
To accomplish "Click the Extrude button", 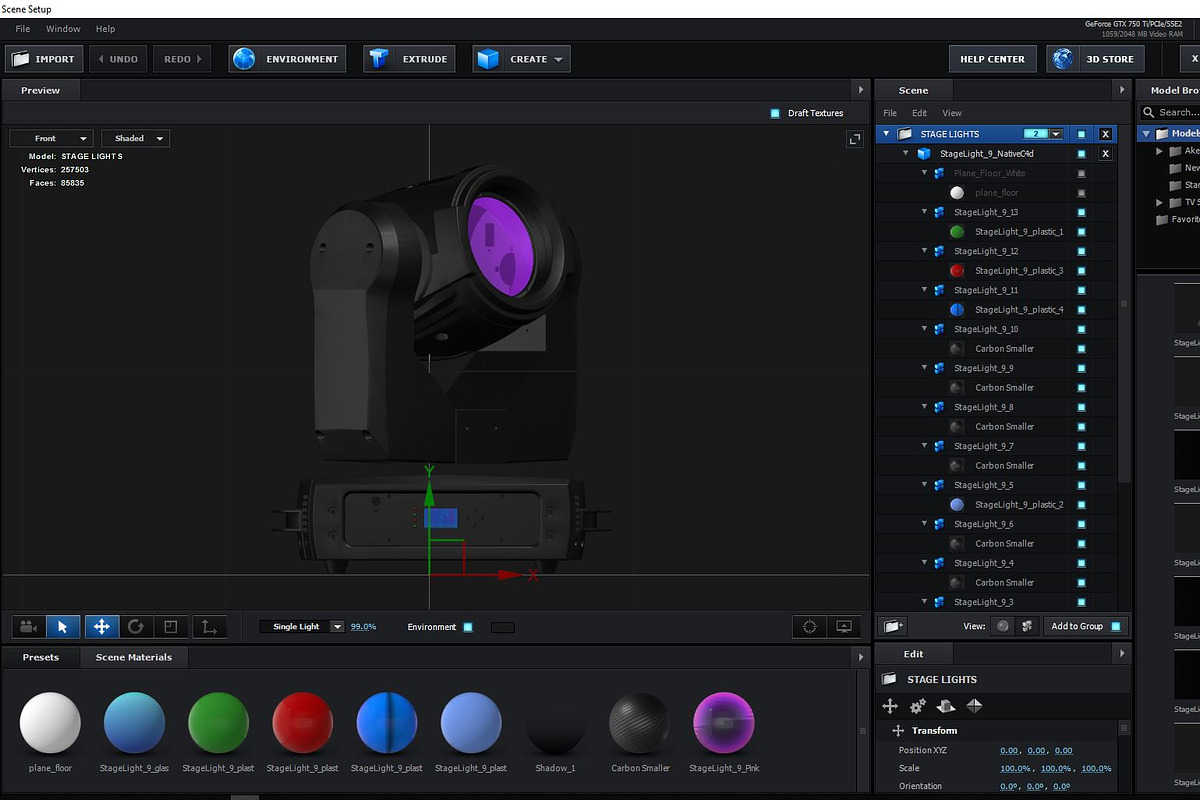I will pos(410,59).
